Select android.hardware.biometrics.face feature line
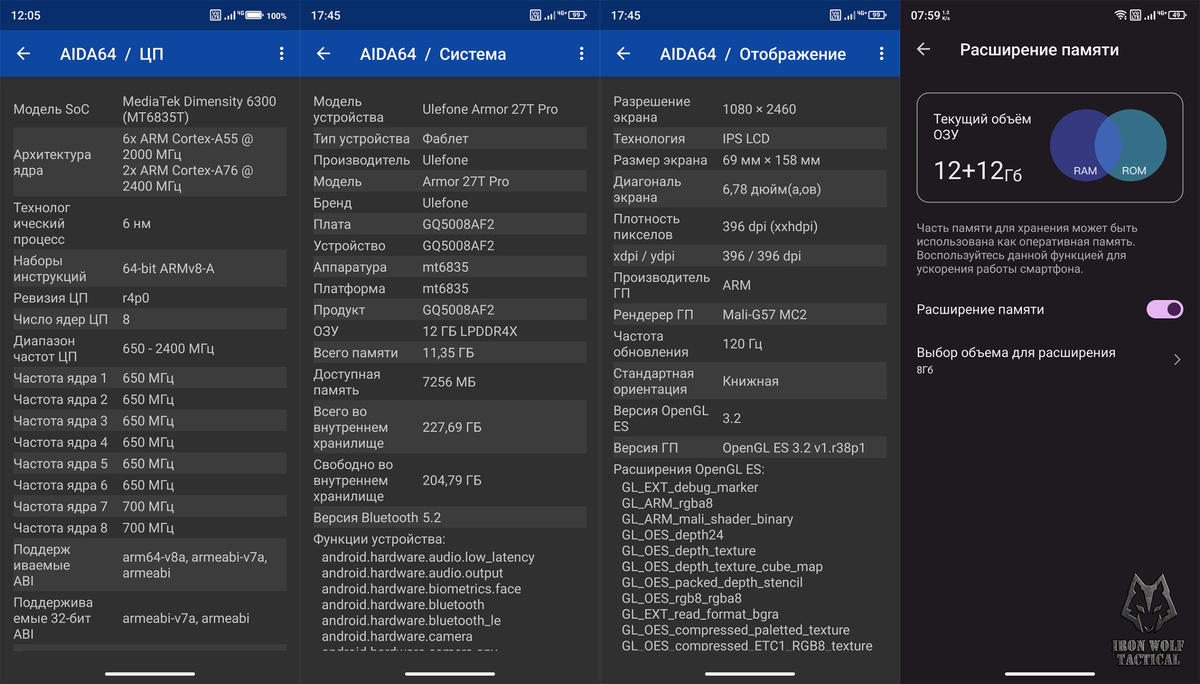1200x684 pixels. 421,589
